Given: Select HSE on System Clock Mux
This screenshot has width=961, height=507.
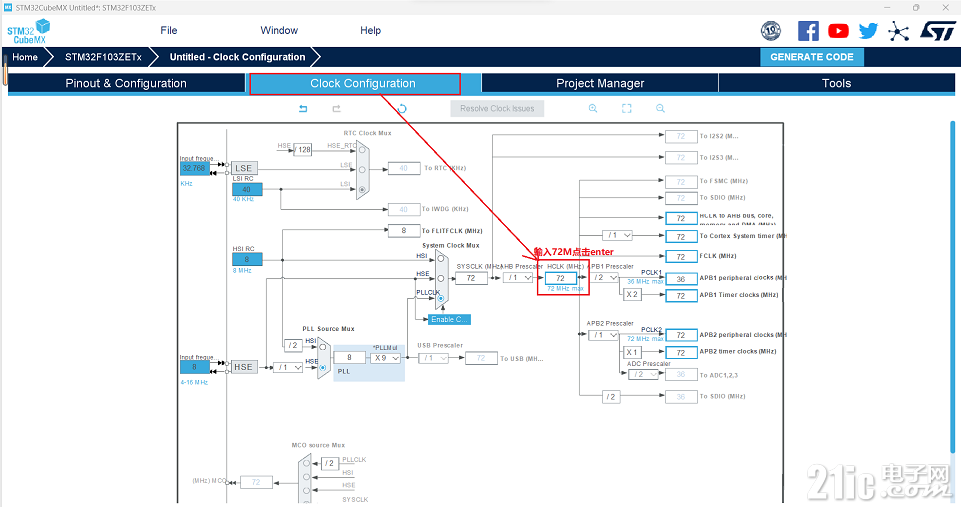Looking at the screenshot, I should coord(441,278).
